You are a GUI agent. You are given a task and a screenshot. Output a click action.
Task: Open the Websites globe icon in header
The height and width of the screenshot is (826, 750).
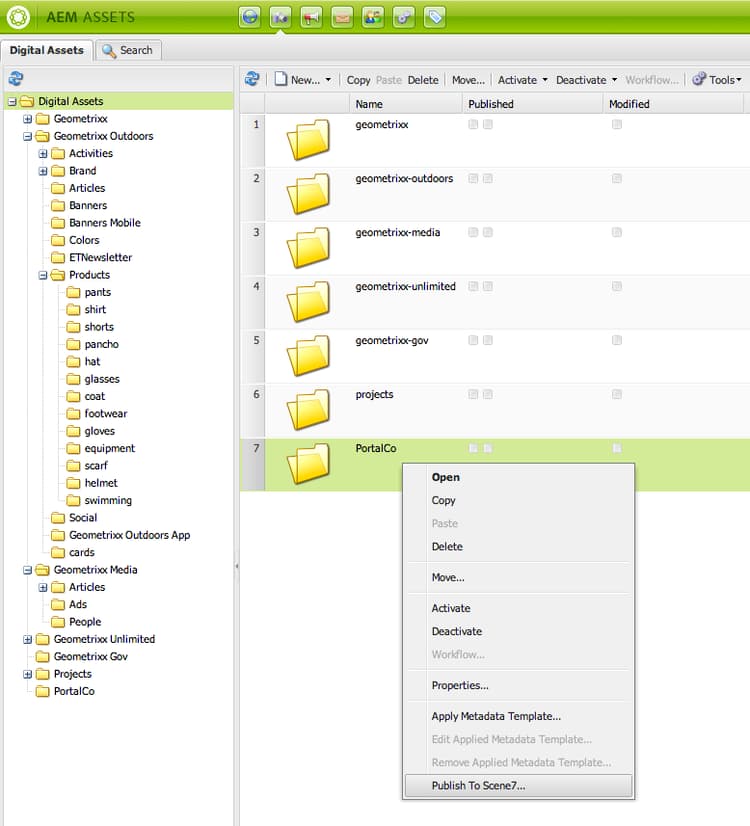[250, 17]
